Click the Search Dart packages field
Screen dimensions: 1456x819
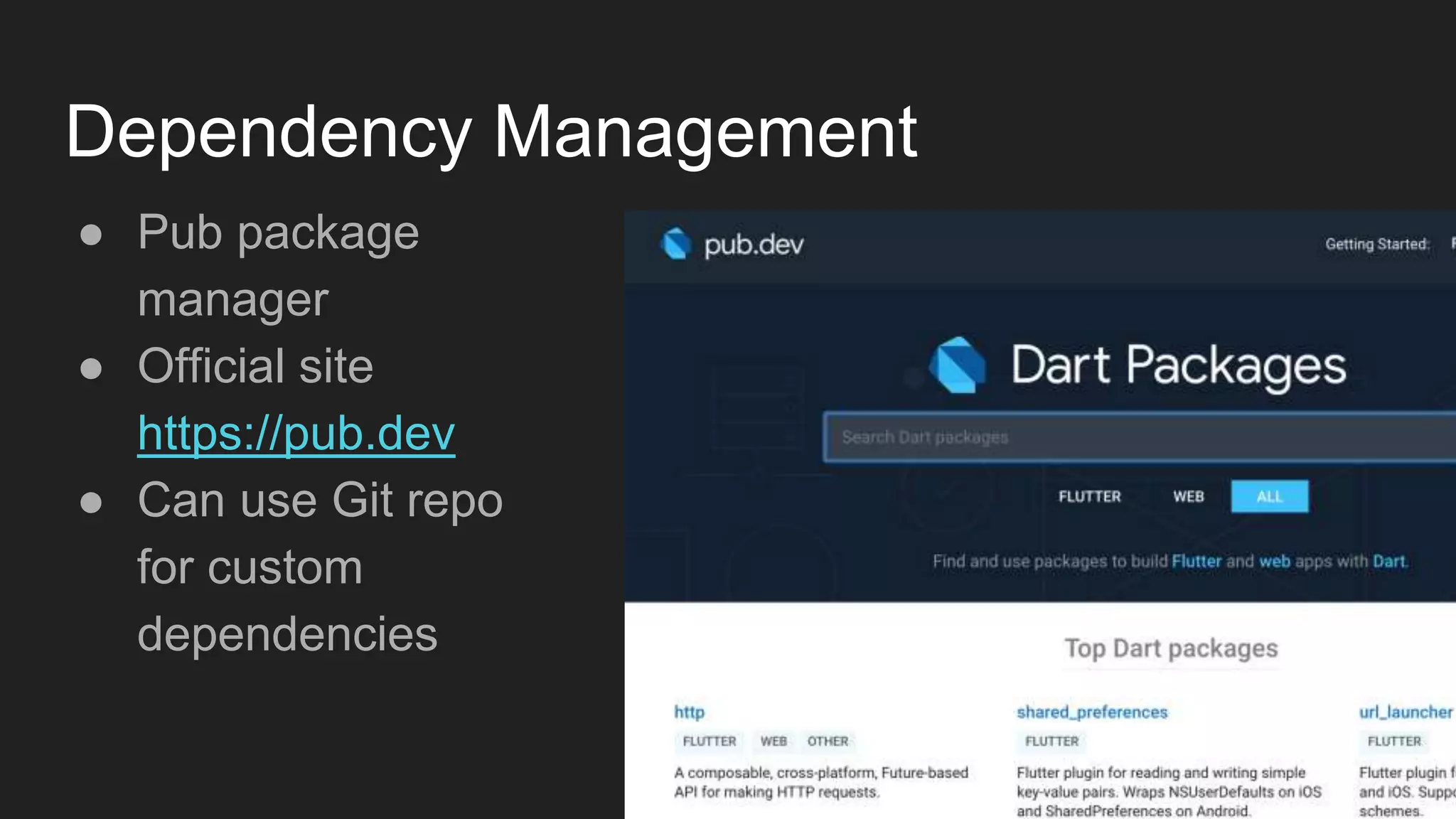click(1140, 437)
